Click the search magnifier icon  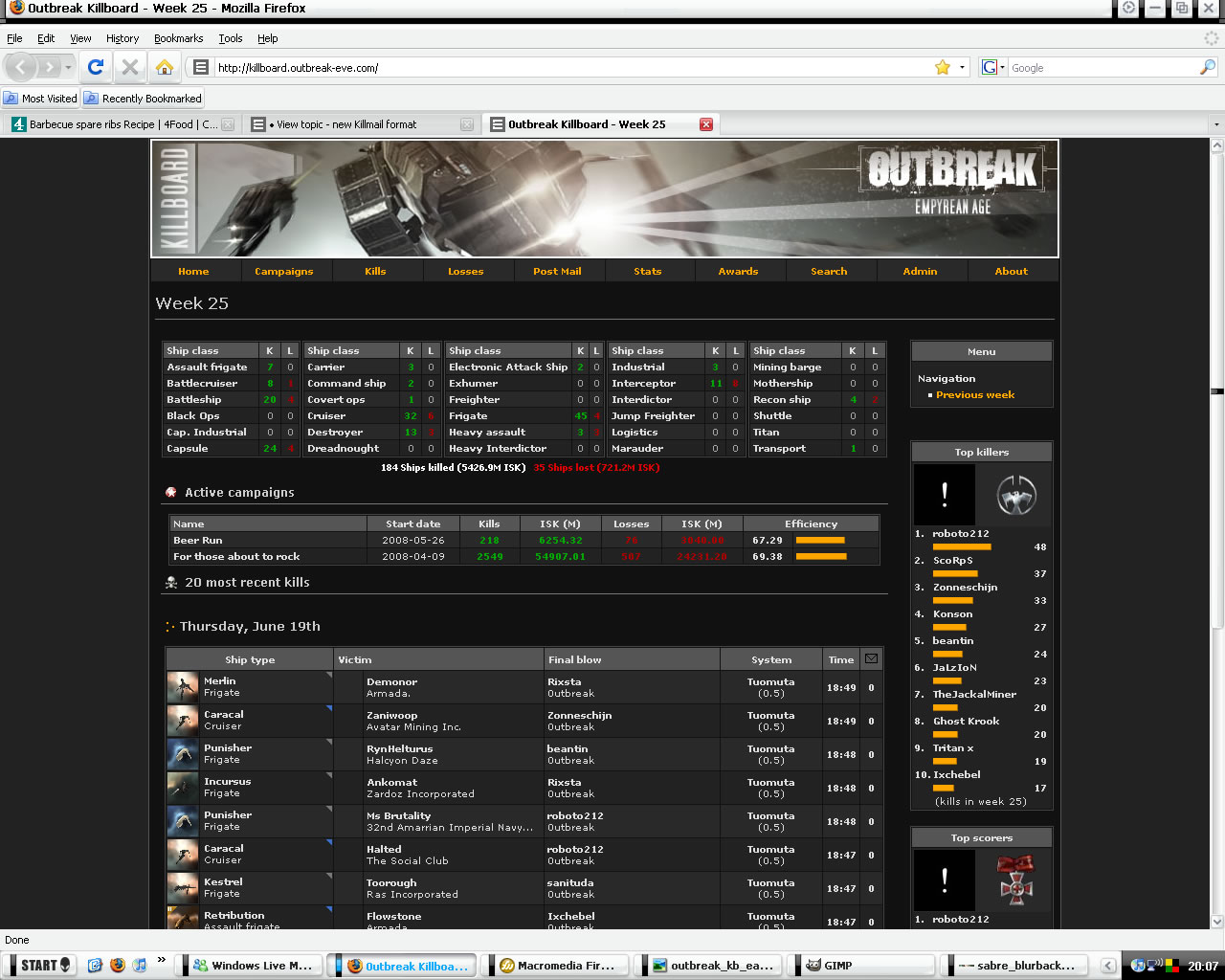(x=1208, y=67)
